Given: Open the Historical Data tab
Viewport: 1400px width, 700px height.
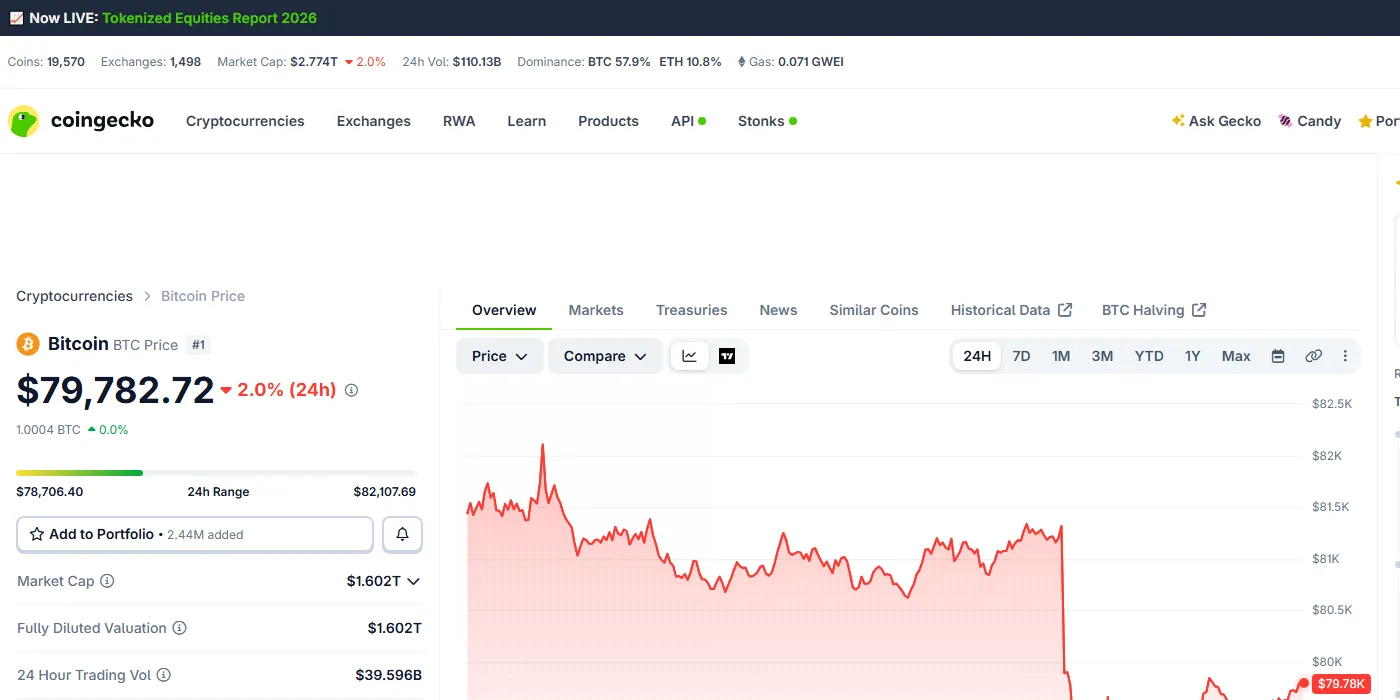Looking at the screenshot, I should pyautogui.click(x=1011, y=310).
